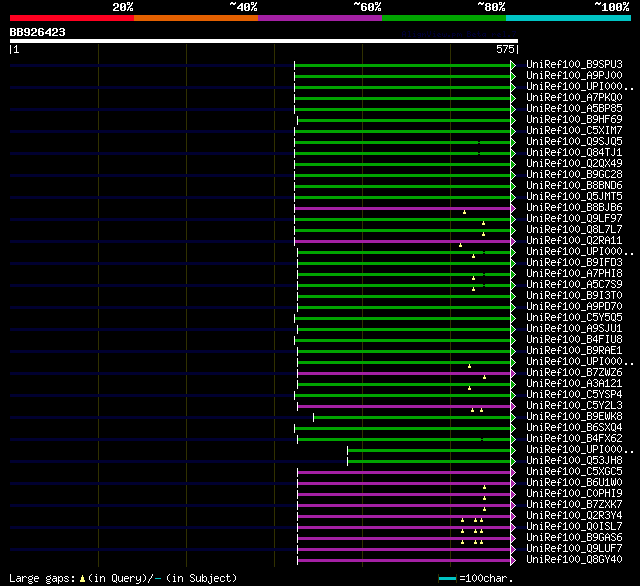Click the yellow query-gap legend marker
The height and width of the screenshot is (586, 640).
click(82, 578)
